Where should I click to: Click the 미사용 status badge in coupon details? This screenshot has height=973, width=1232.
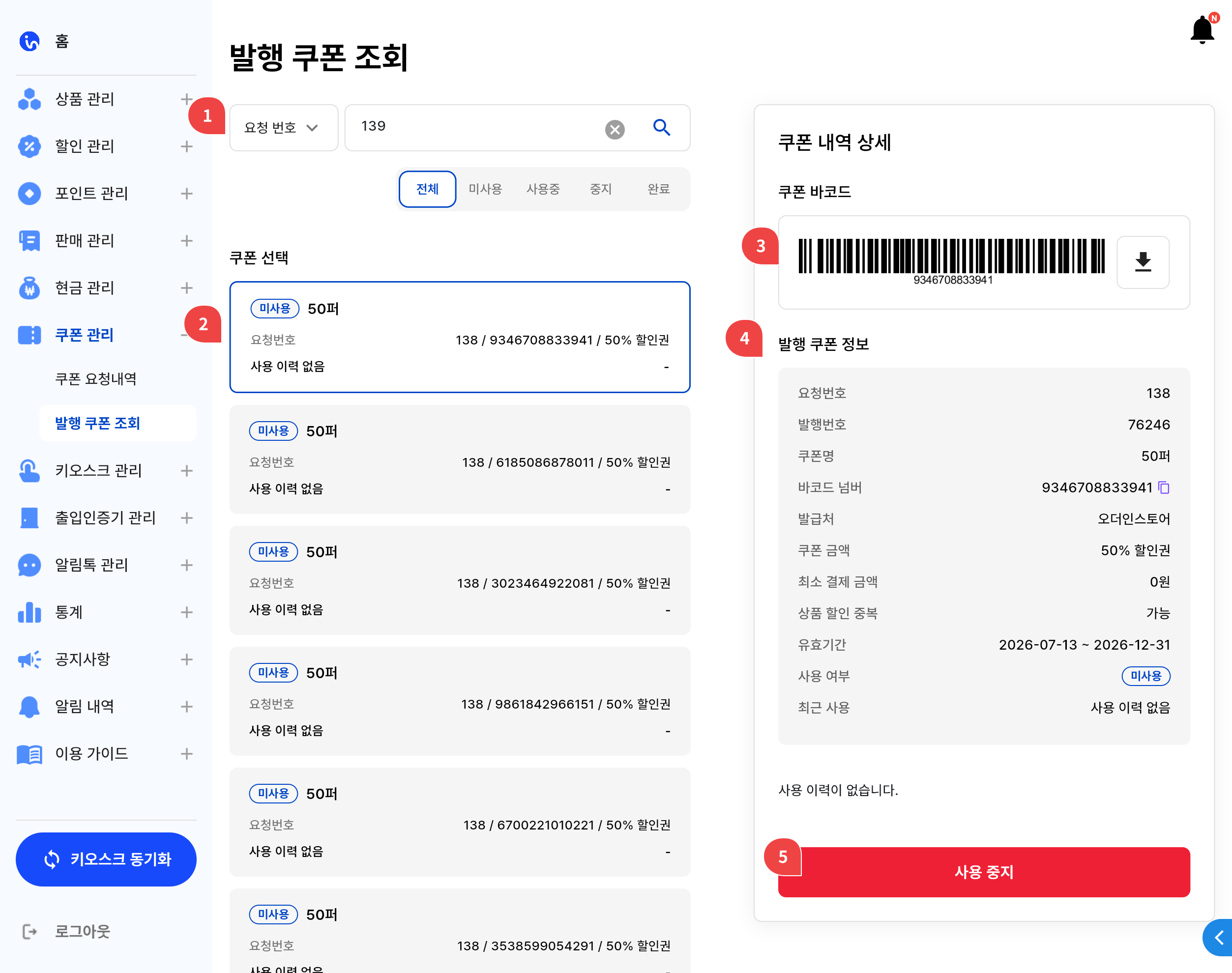[1145, 676]
